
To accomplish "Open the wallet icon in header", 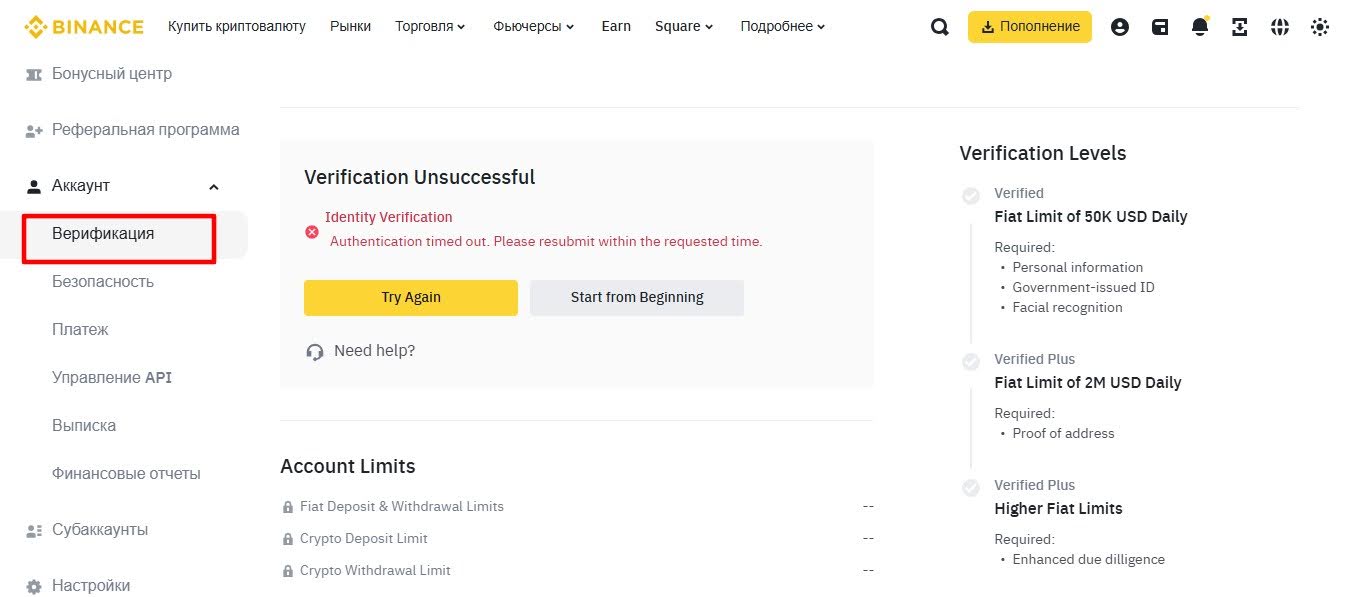I will click(x=1160, y=27).
